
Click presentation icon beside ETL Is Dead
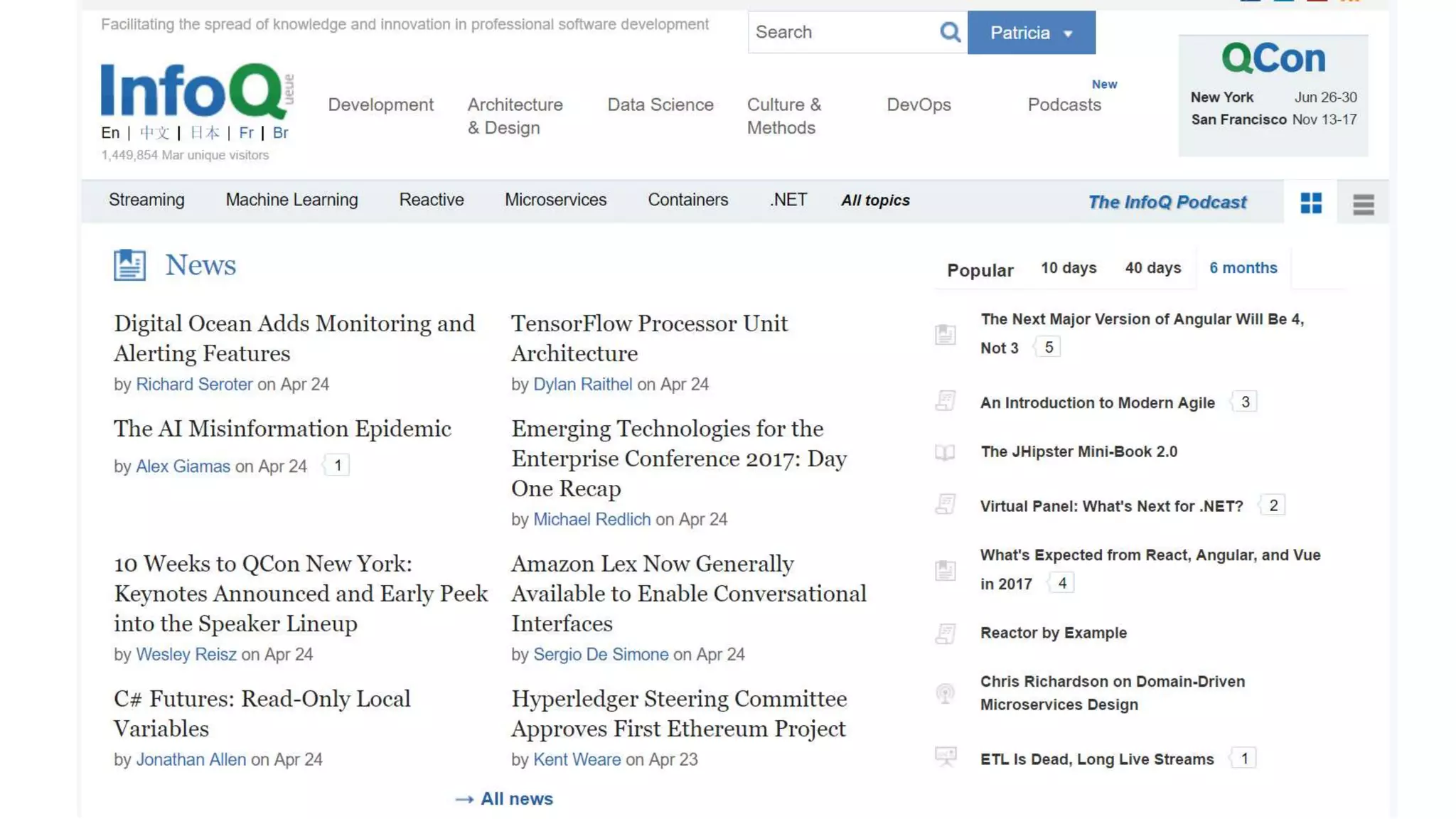click(945, 756)
